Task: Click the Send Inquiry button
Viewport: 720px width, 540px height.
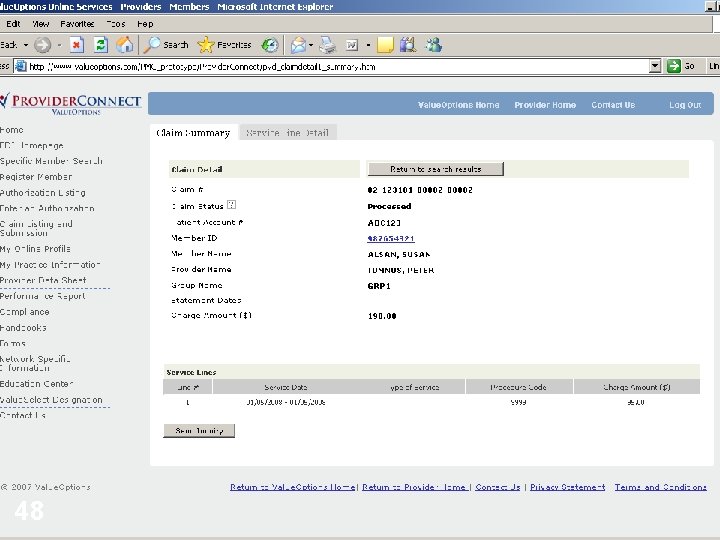Action: pos(199,431)
